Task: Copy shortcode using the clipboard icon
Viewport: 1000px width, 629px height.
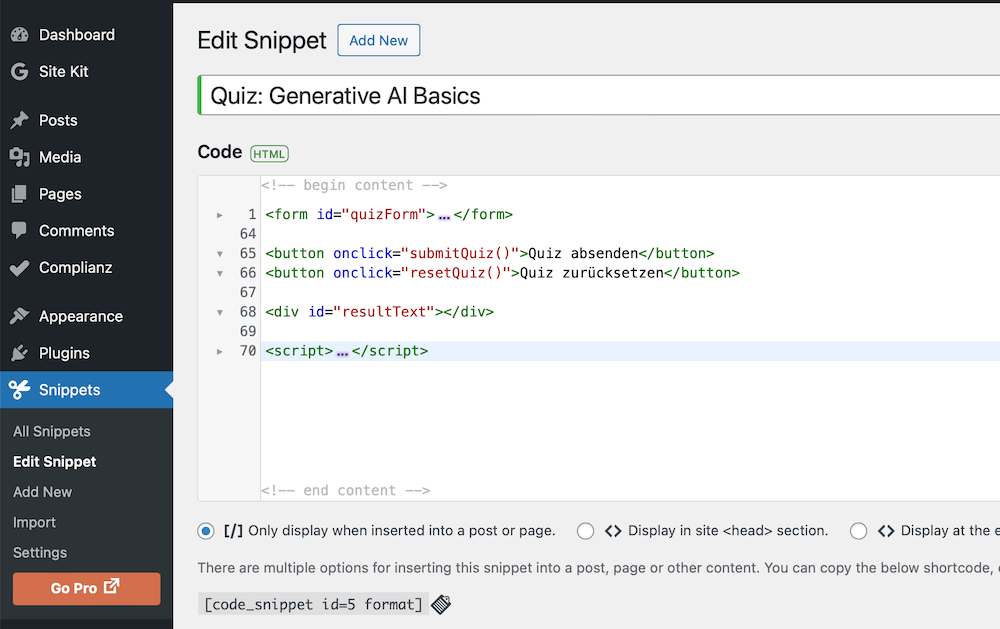Action: pos(441,604)
